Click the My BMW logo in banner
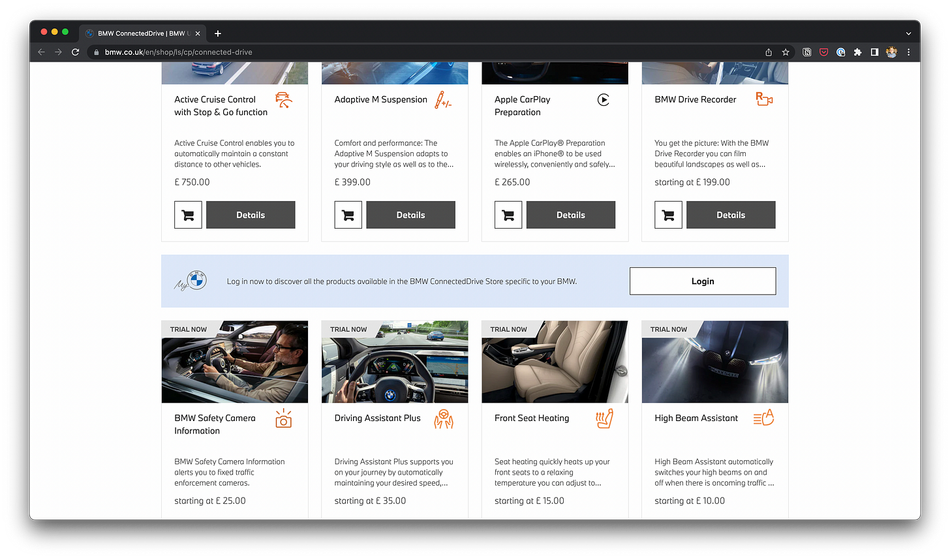This screenshot has width=950, height=559. [x=191, y=281]
